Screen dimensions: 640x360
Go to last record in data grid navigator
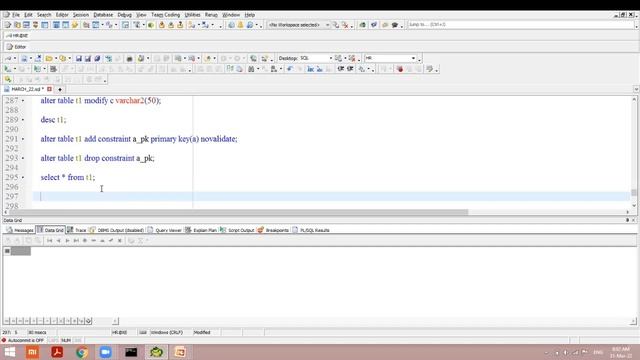click(76, 240)
